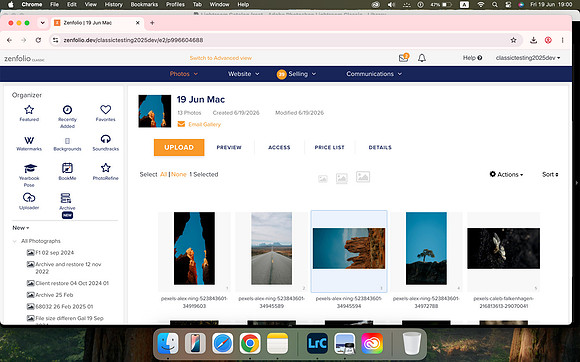Open the notifications bell icon
The image size is (580, 362).
click(x=422, y=58)
